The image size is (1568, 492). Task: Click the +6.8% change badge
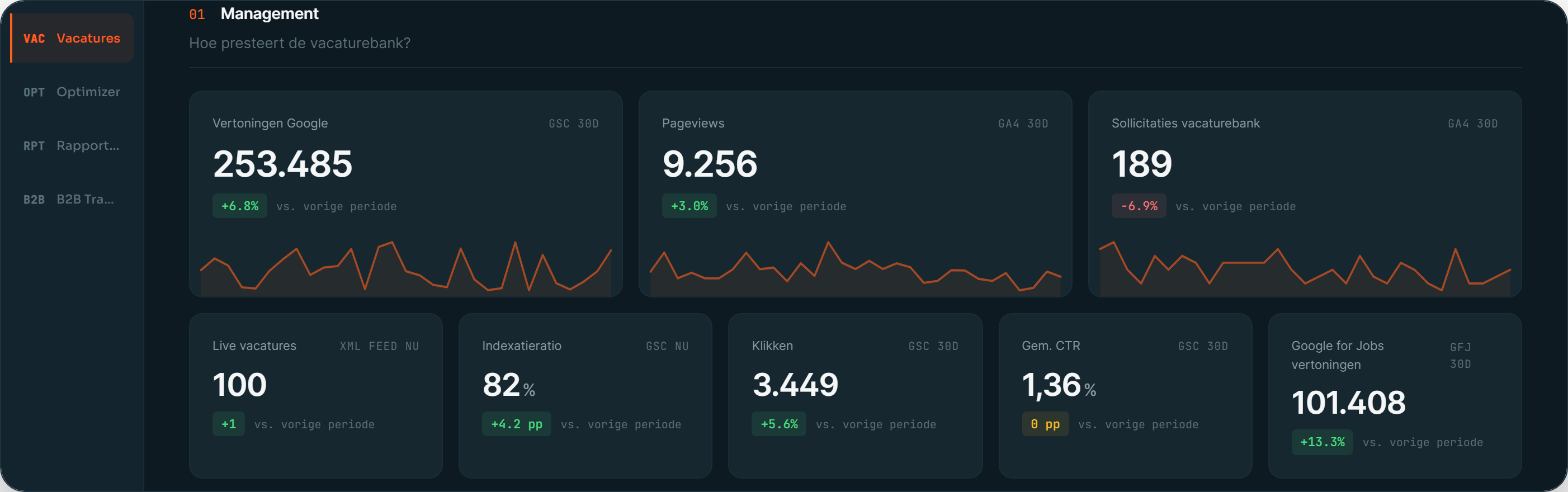pos(240,206)
